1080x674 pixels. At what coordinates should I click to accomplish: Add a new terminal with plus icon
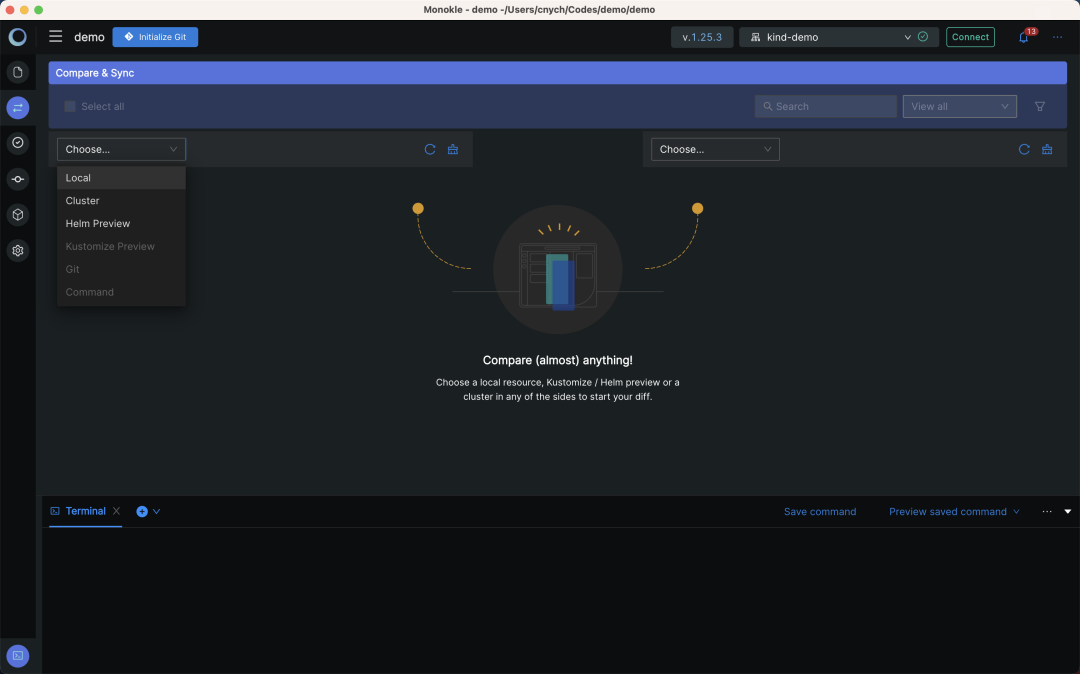(142, 512)
